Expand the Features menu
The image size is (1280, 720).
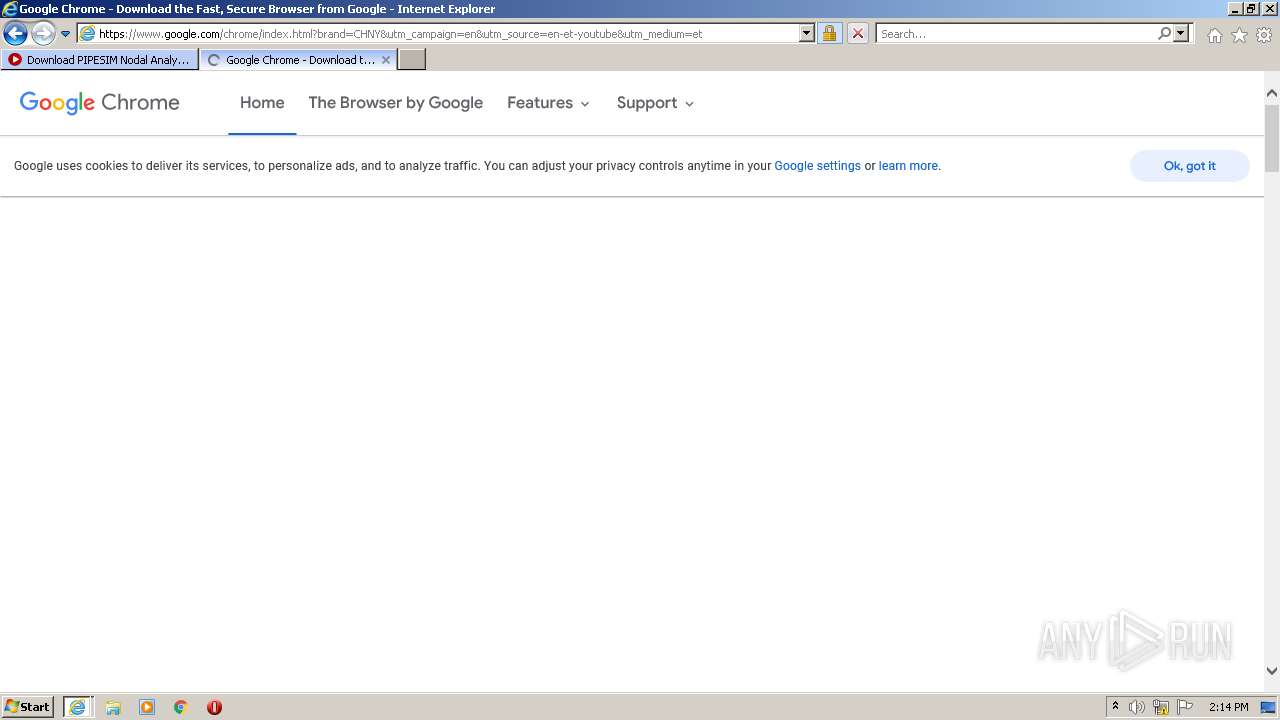548,103
